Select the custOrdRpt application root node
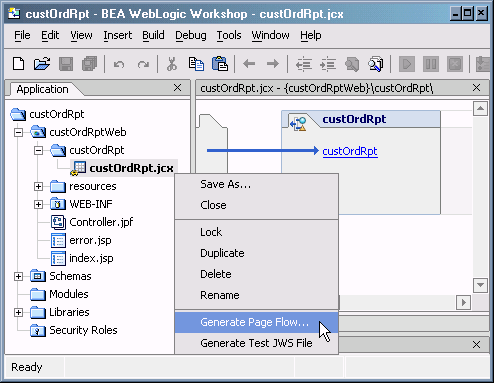Screen dimensions: 494x383 (57, 114)
